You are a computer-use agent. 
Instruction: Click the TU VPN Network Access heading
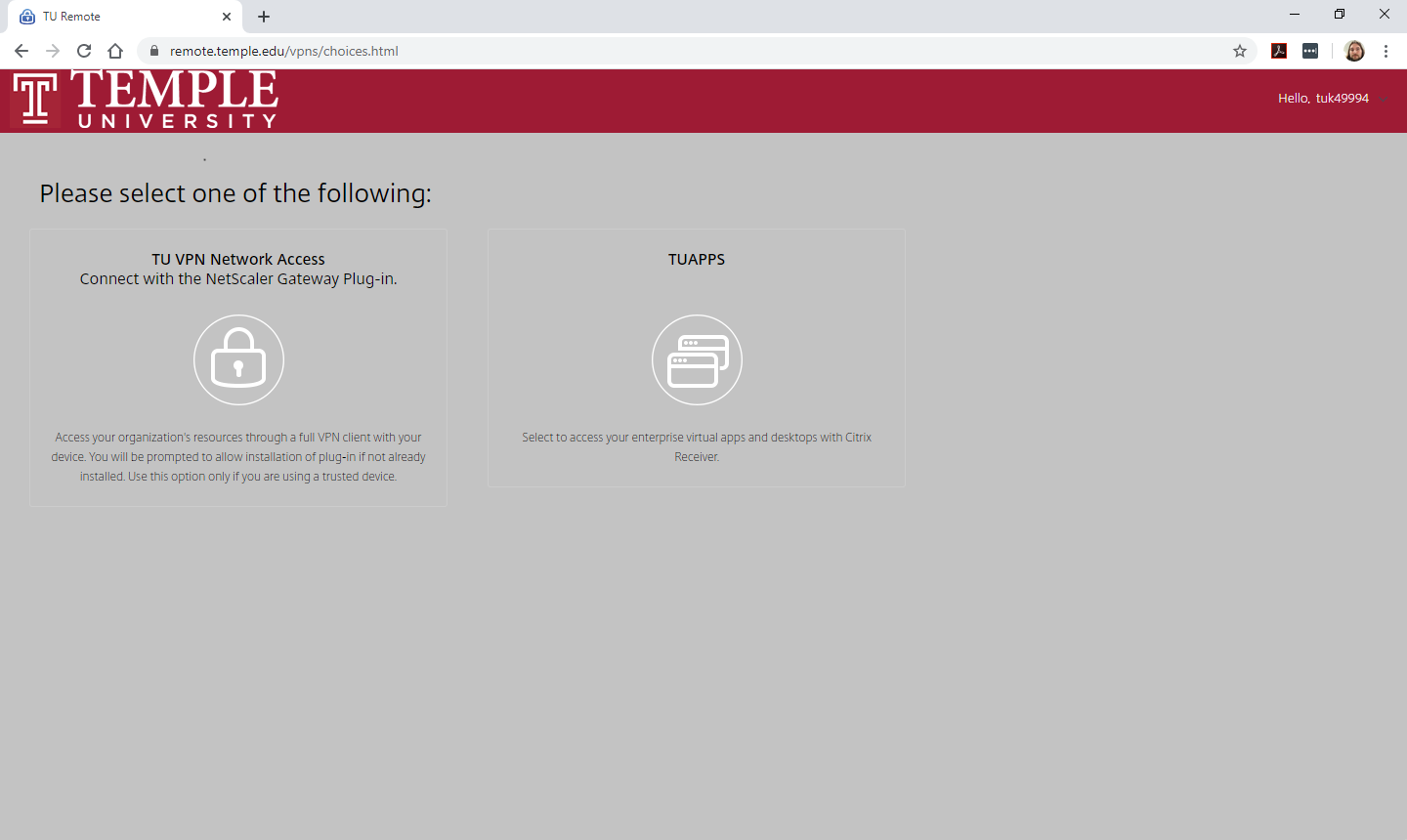click(x=238, y=259)
